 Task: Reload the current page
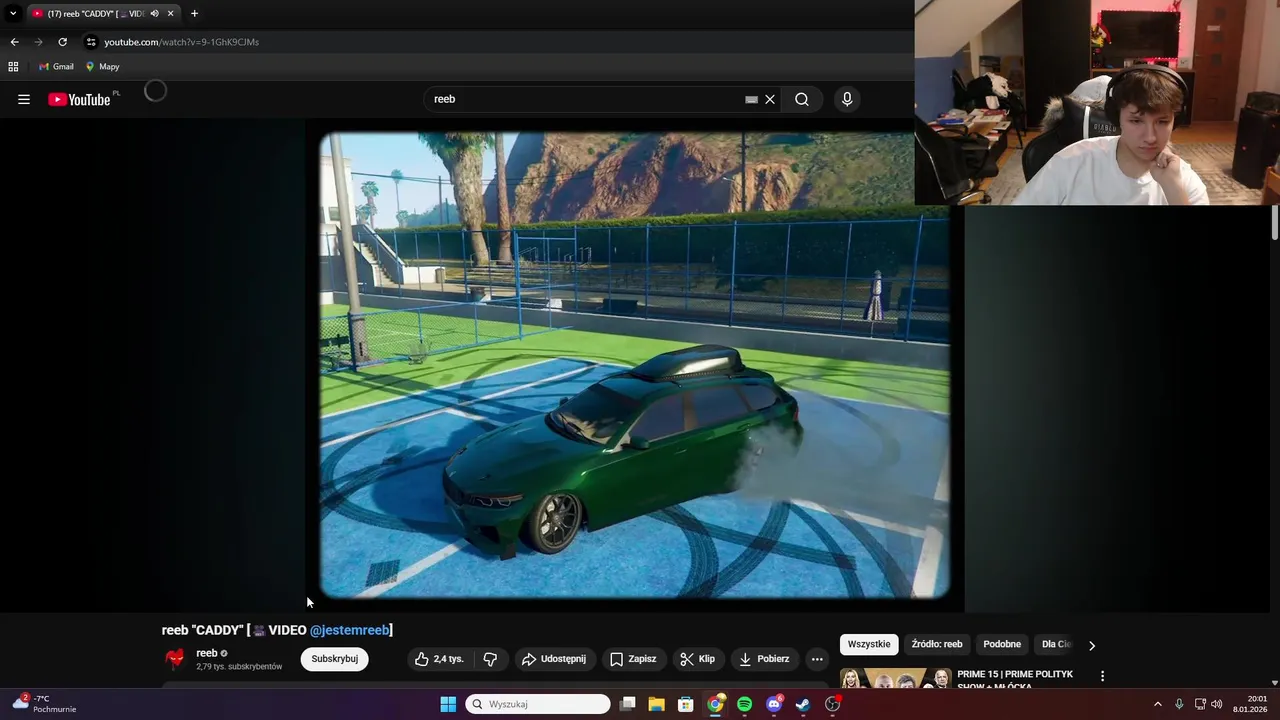point(62,42)
